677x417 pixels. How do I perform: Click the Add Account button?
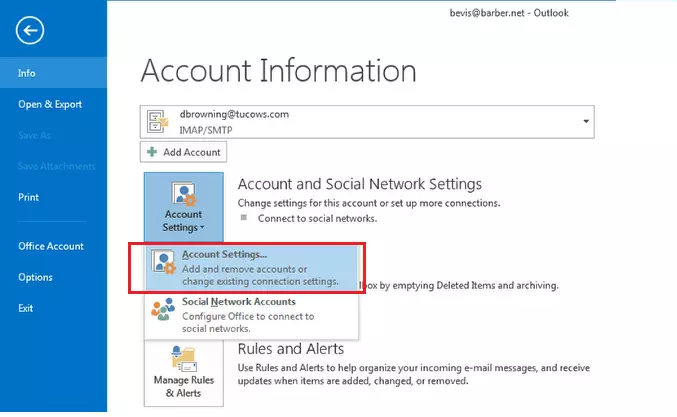point(183,152)
